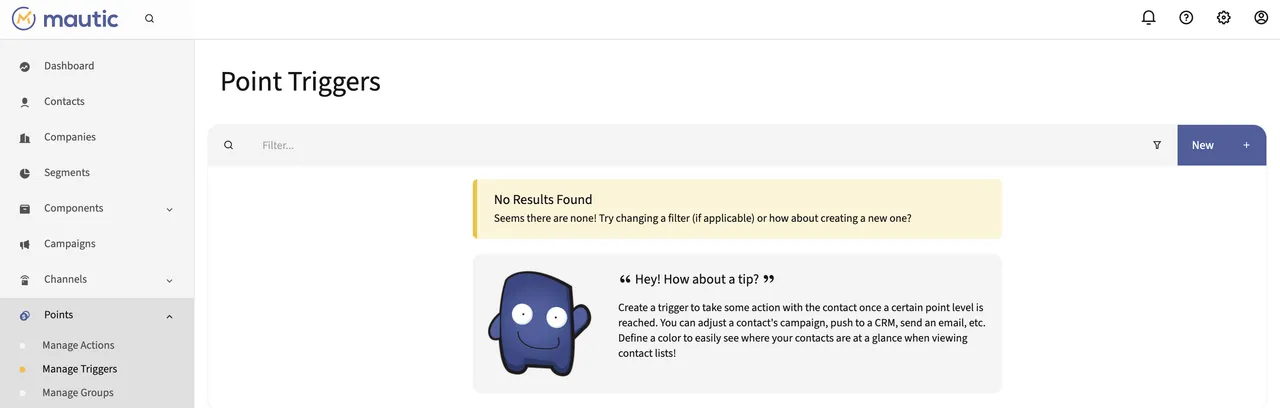
Task: Click the New button
Action: (x=1221, y=145)
